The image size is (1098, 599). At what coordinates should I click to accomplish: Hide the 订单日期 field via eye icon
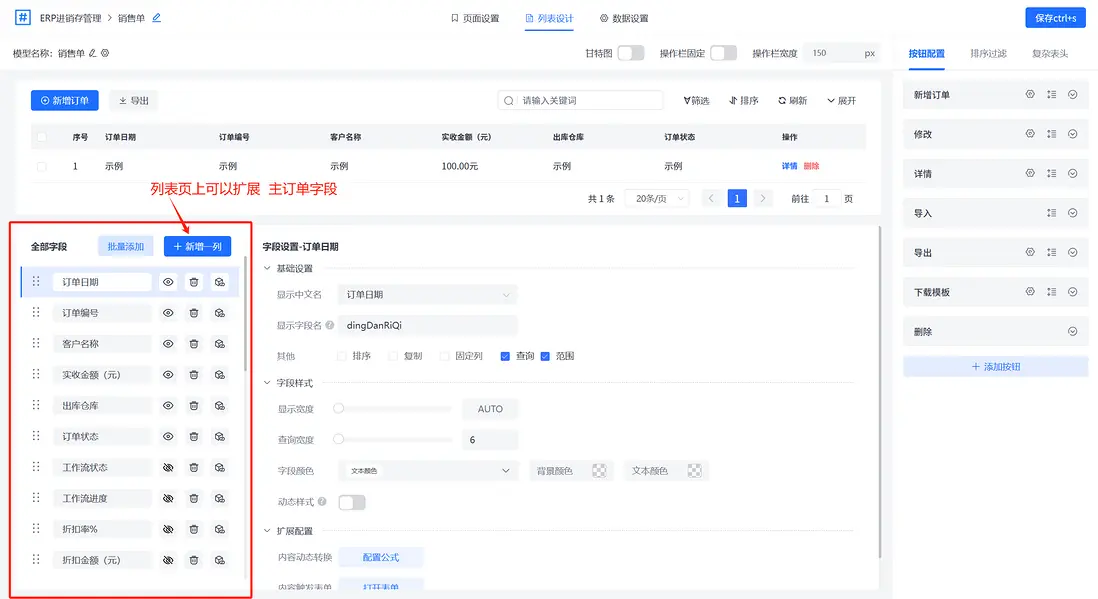pos(168,282)
